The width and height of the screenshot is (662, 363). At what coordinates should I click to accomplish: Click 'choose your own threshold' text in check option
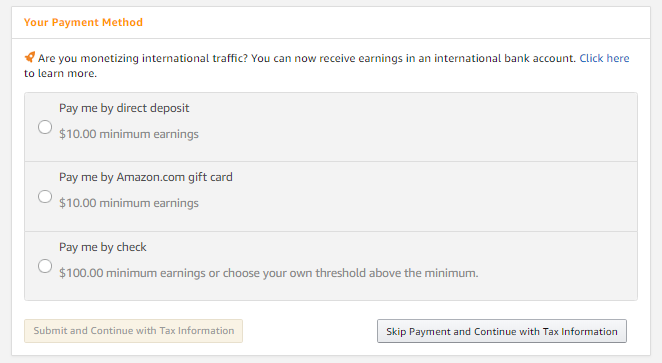tap(294, 273)
